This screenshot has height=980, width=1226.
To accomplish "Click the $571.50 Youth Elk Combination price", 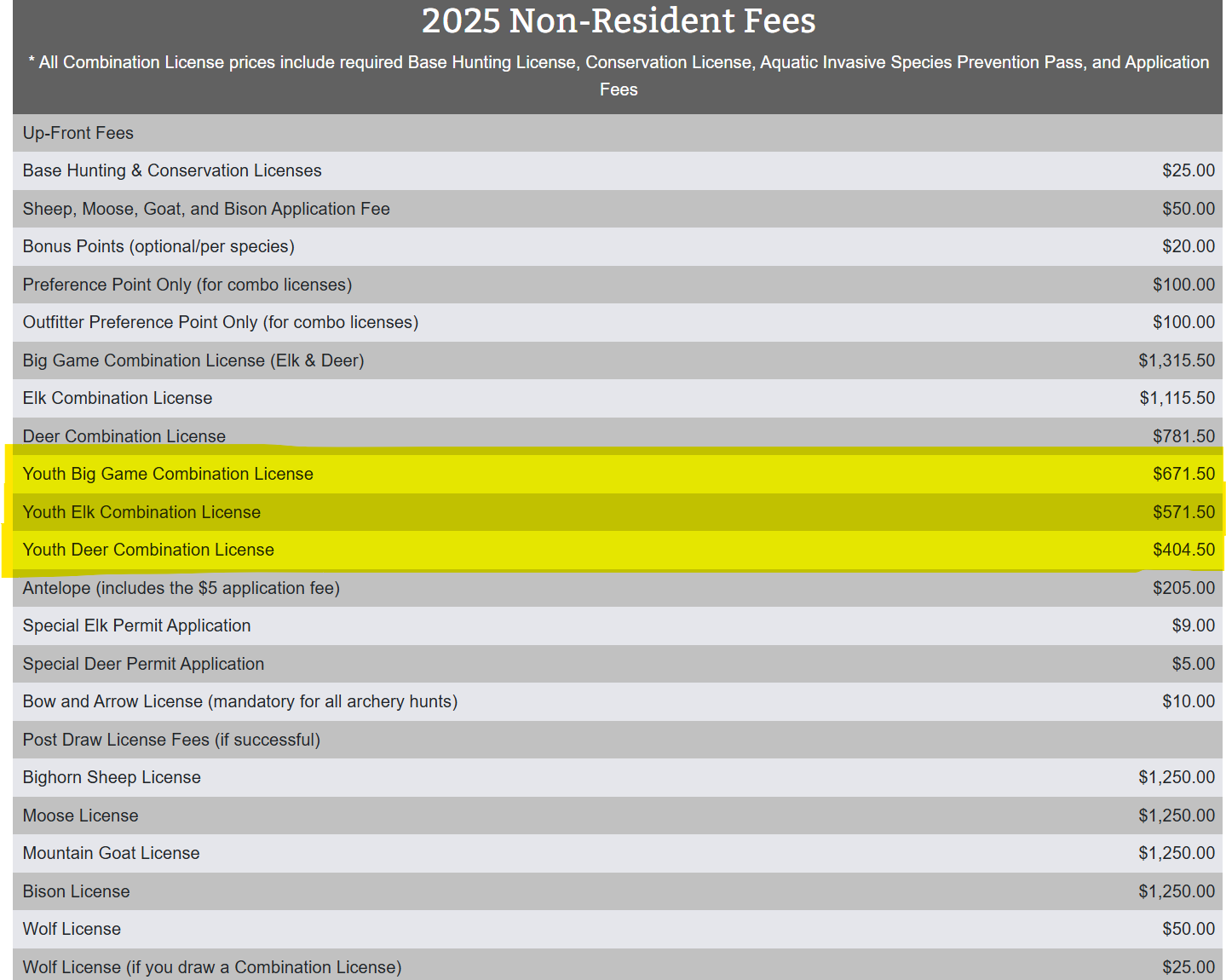I will [x=1183, y=512].
